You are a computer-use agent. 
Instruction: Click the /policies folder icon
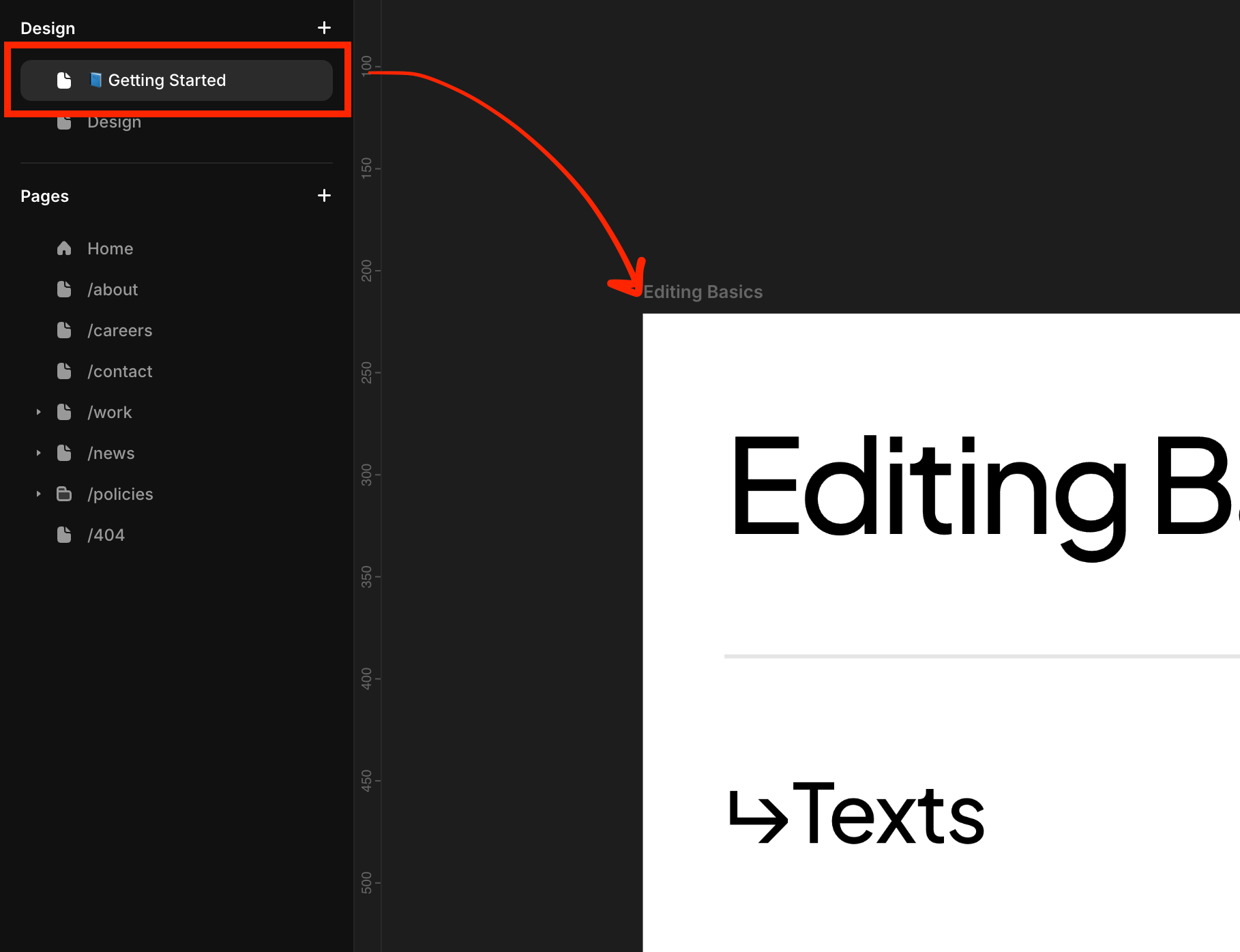click(x=64, y=494)
